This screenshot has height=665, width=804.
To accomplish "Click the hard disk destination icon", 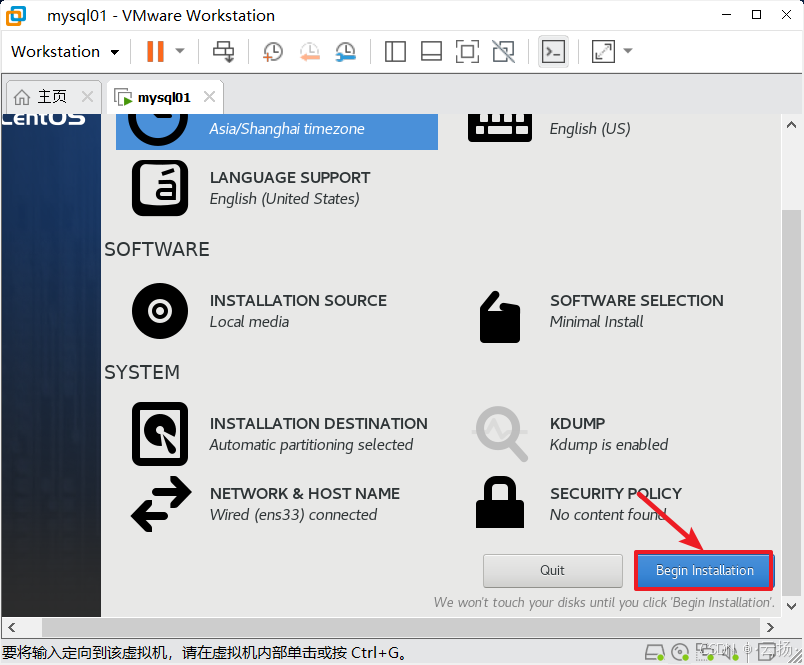I will (160, 434).
